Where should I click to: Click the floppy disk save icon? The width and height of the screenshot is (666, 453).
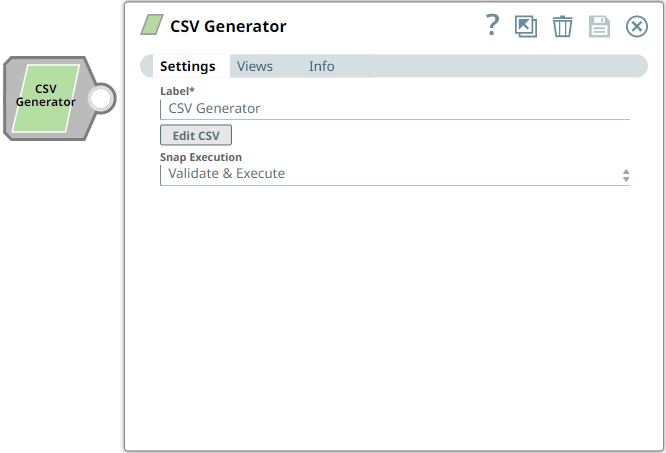pyautogui.click(x=599, y=27)
